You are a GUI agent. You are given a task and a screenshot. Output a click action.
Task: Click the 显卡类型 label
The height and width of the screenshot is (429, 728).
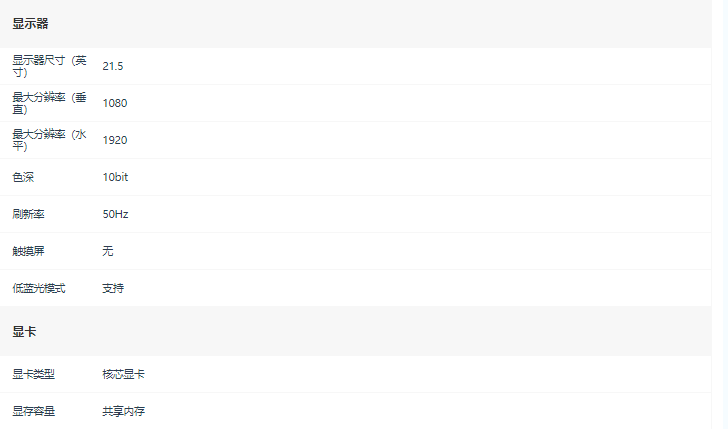pyautogui.click(x=33, y=374)
